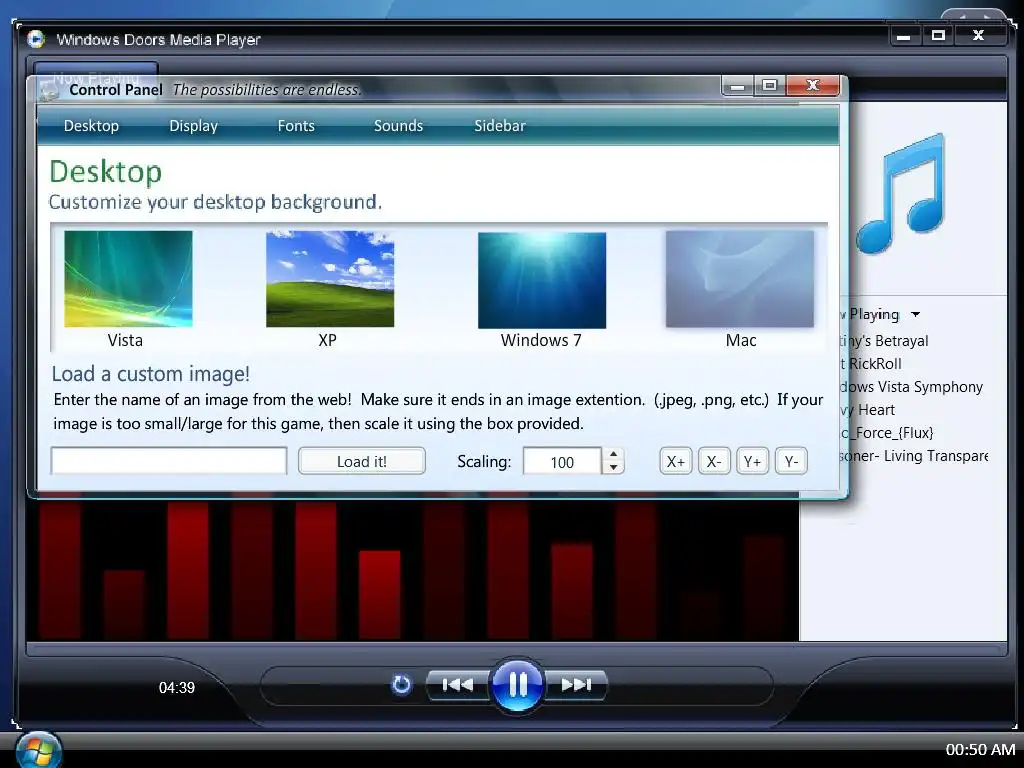The width and height of the screenshot is (1024, 768).
Task: Select the Living Transparent track
Action: pyautogui.click(x=914, y=456)
